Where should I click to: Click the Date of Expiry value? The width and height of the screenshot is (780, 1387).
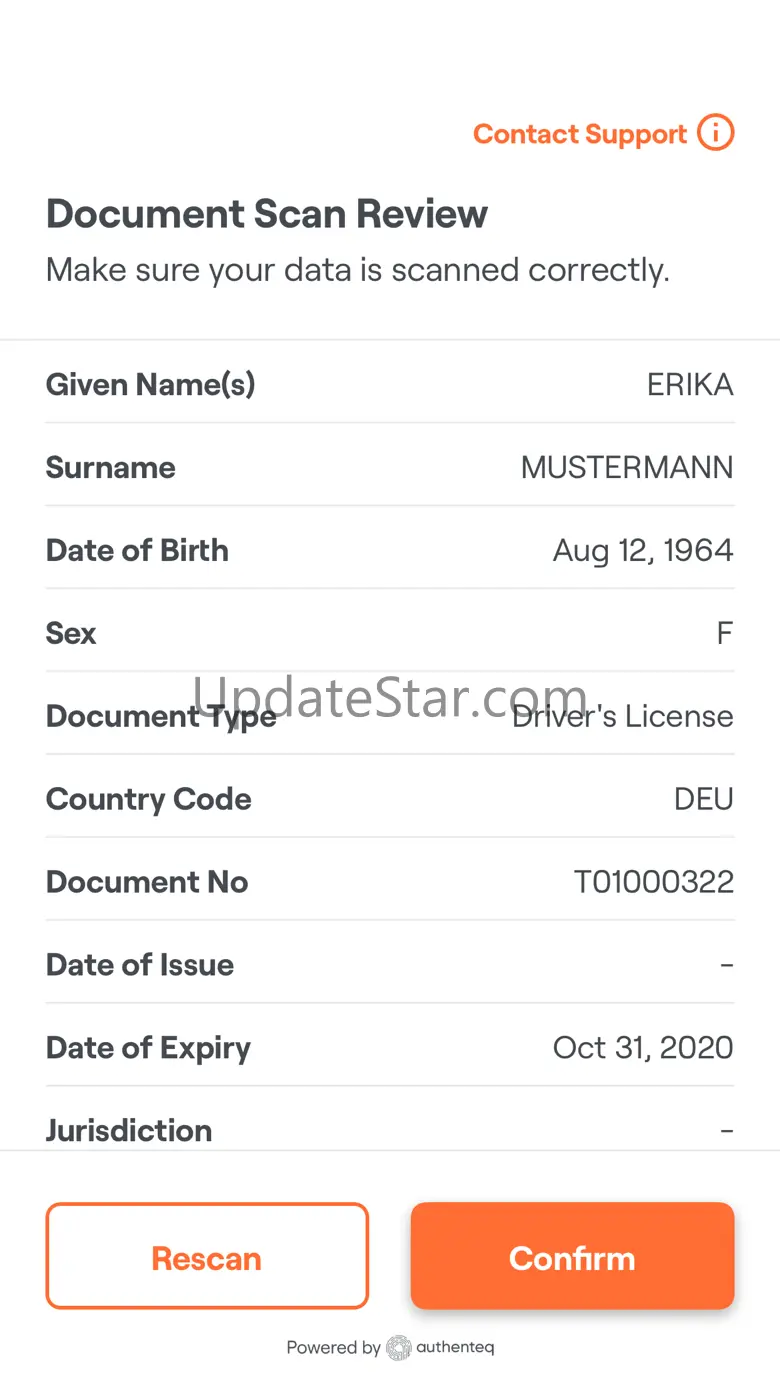tap(643, 1048)
